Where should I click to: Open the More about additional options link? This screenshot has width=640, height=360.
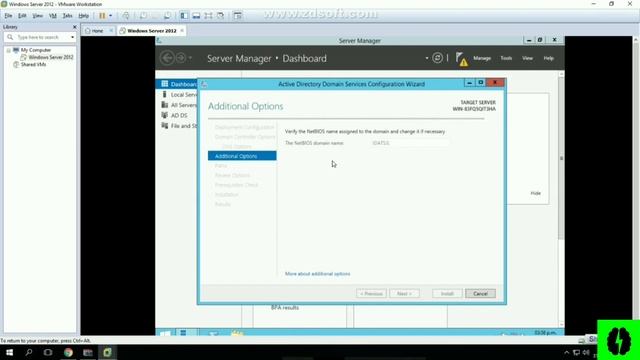click(x=318, y=274)
